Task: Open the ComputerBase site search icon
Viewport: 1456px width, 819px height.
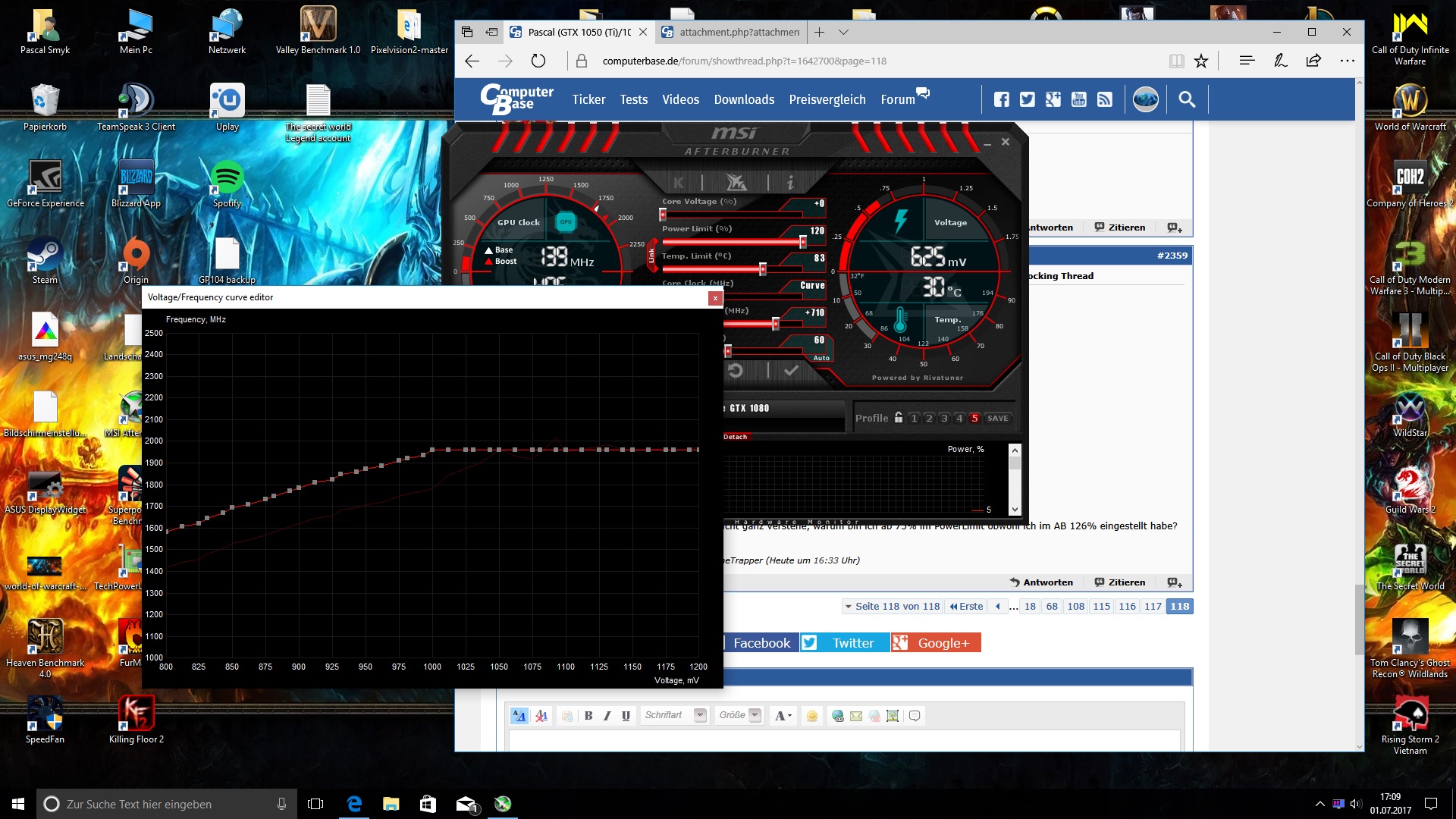Action: (x=1187, y=99)
